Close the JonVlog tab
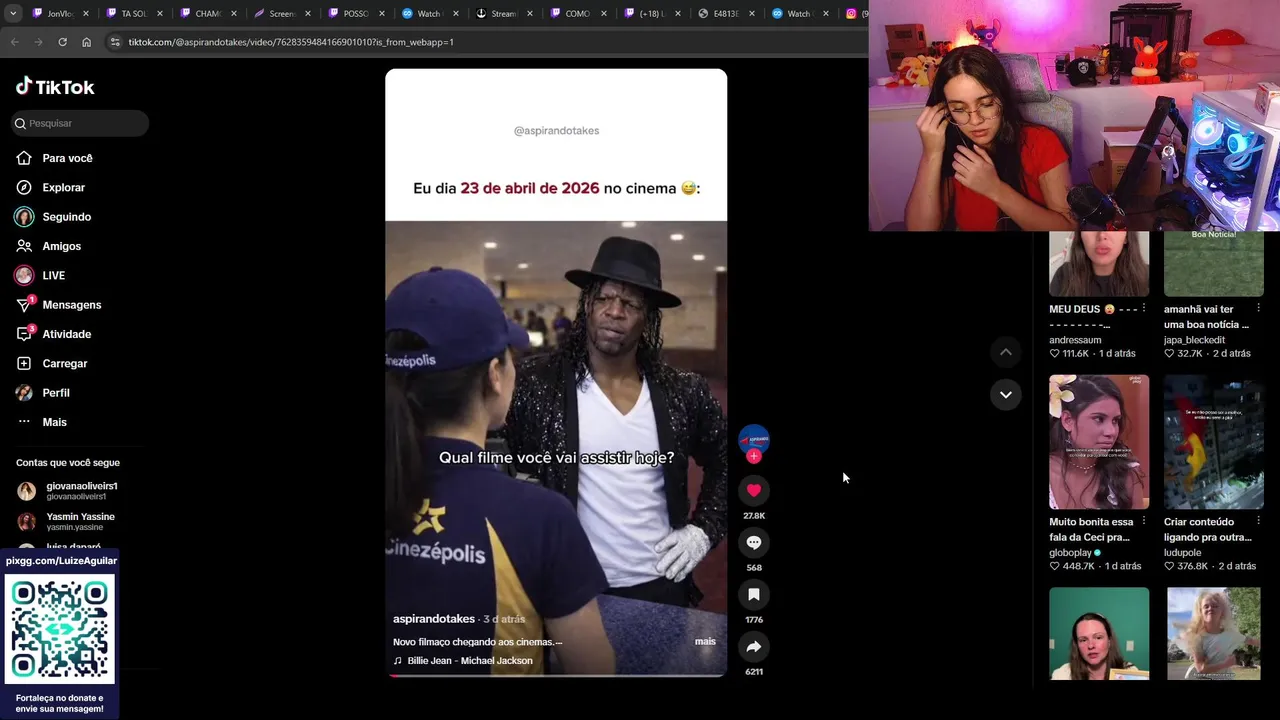This screenshot has height=720, width=1280. point(86,14)
